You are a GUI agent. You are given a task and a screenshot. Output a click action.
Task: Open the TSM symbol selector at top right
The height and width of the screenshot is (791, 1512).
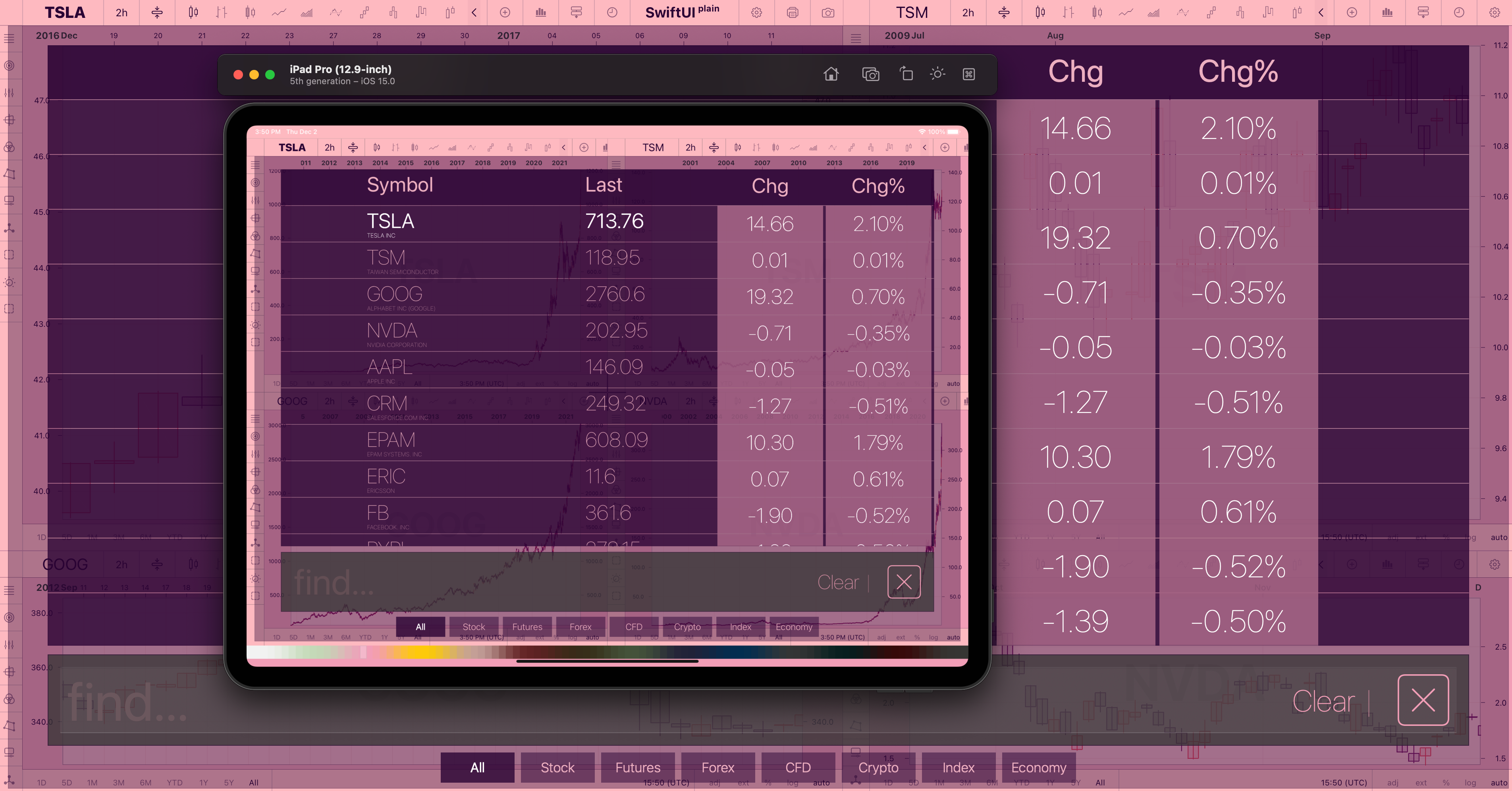tap(912, 12)
